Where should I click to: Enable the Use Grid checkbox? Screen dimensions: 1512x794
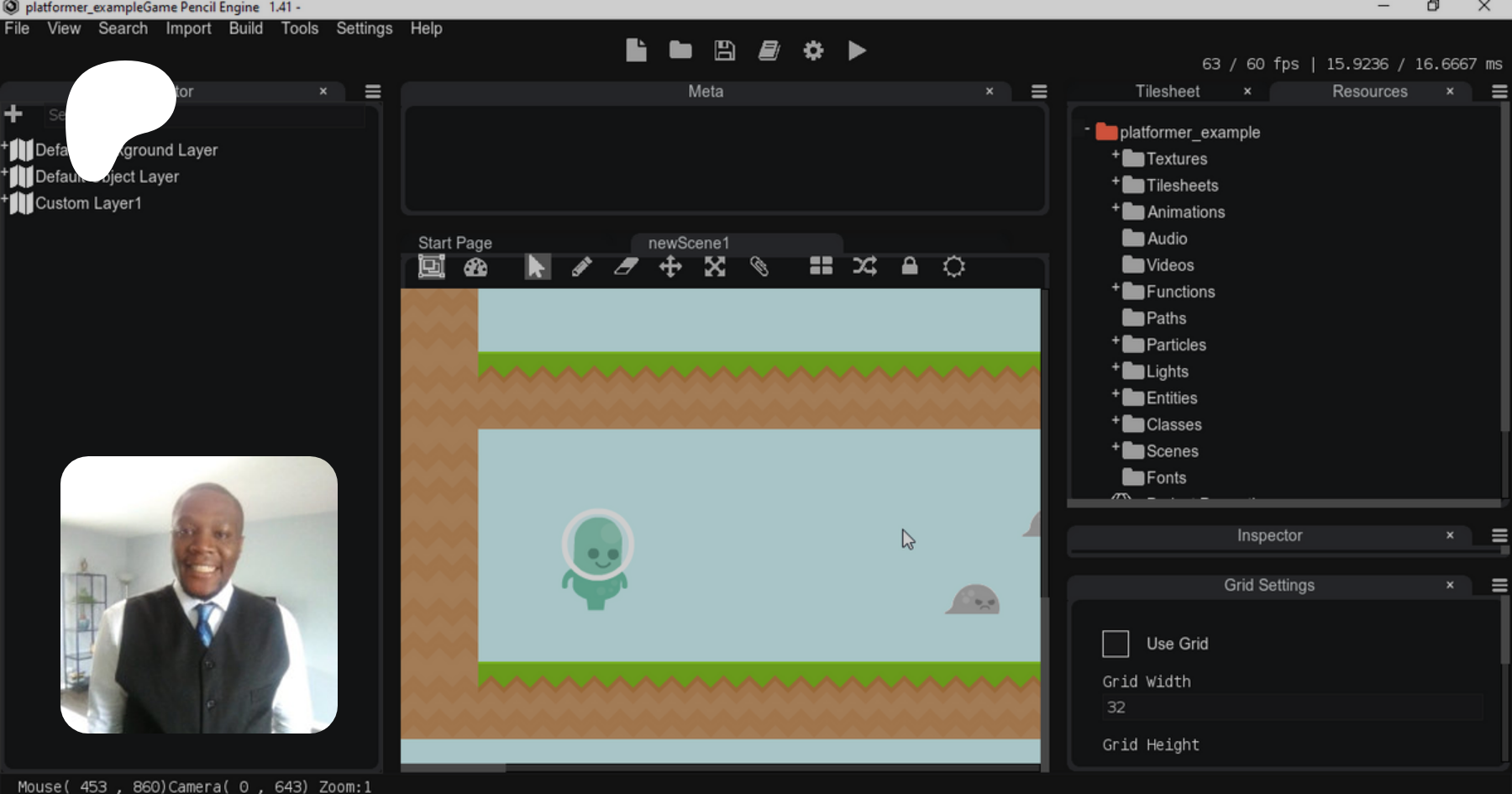[x=1116, y=644]
